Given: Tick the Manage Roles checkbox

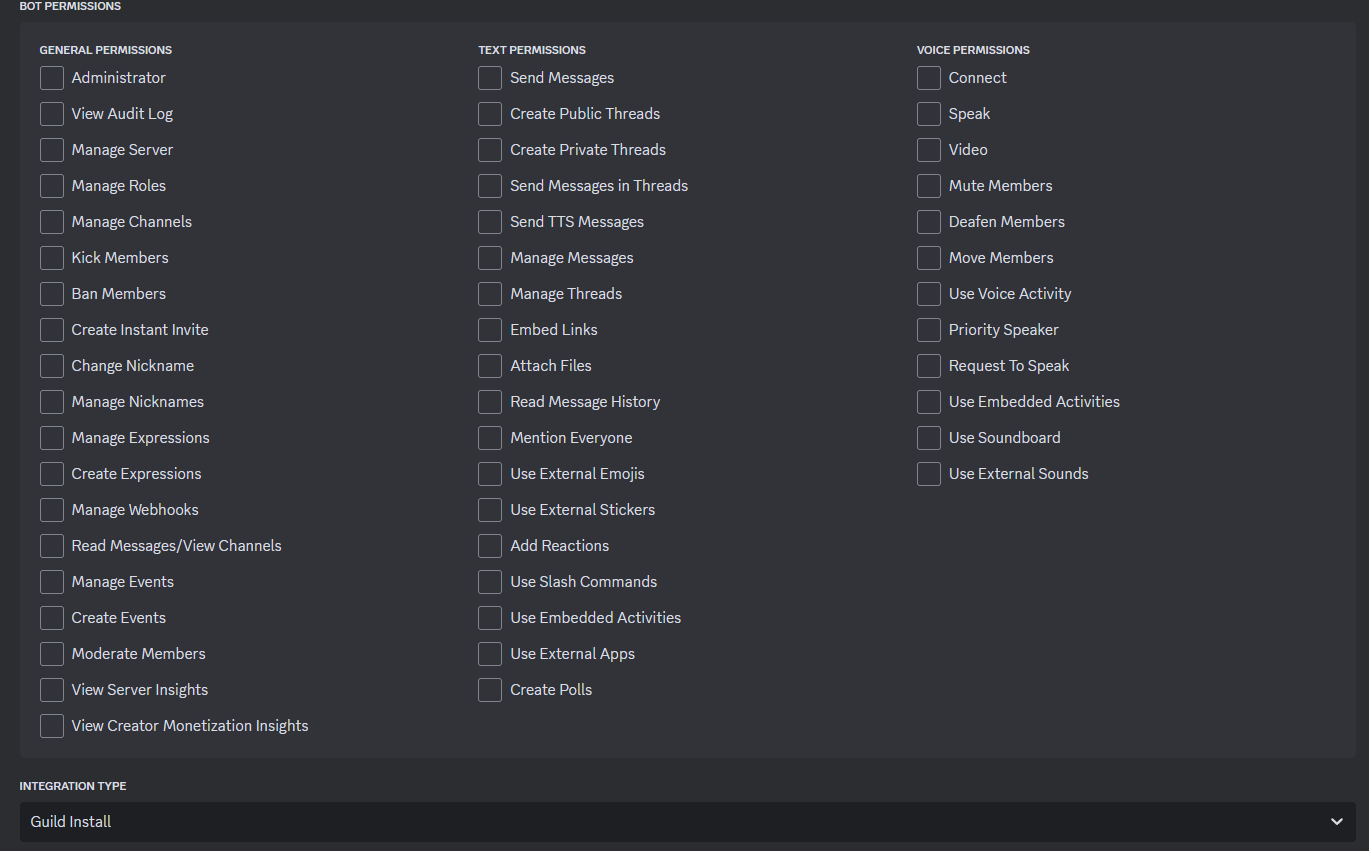Looking at the screenshot, I should tap(52, 186).
